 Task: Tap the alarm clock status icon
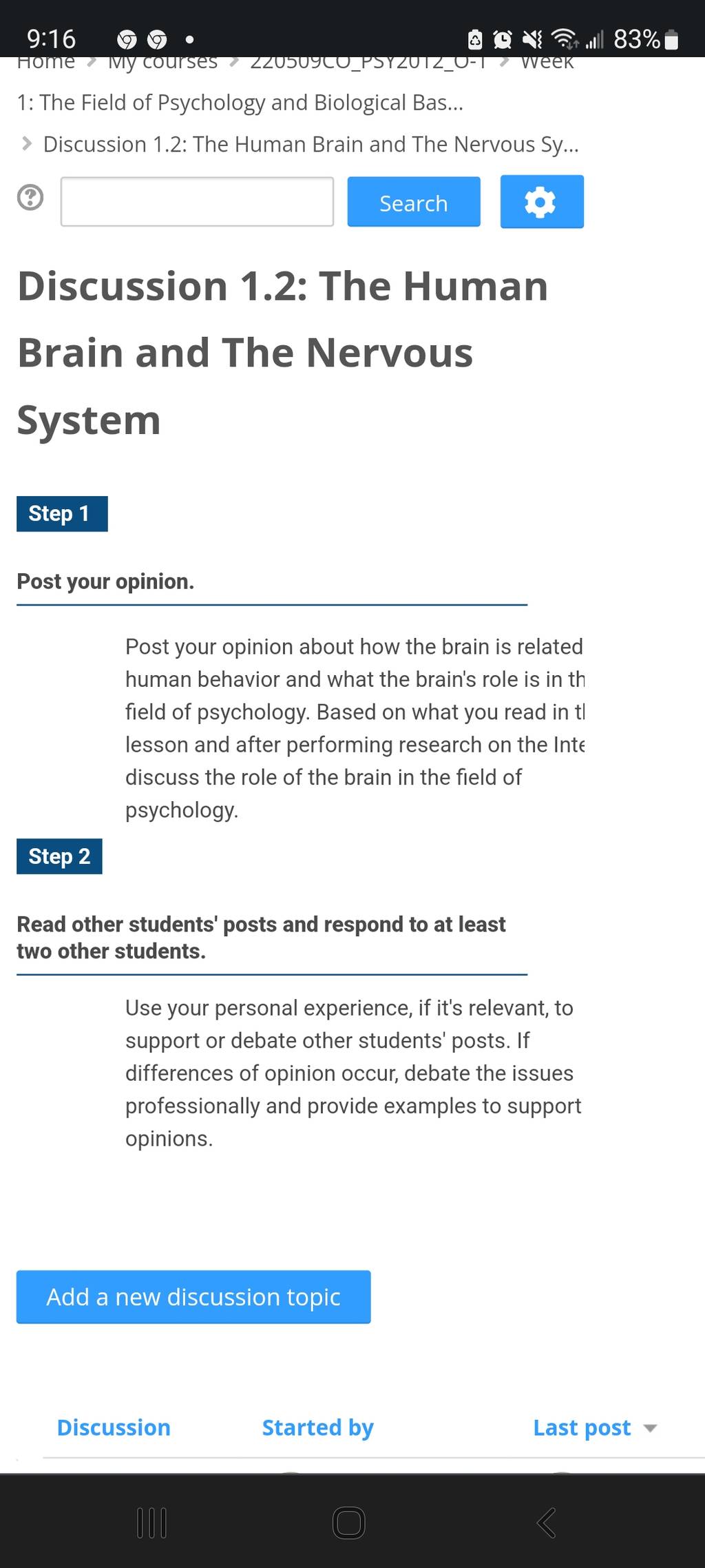(x=503, y=40)
